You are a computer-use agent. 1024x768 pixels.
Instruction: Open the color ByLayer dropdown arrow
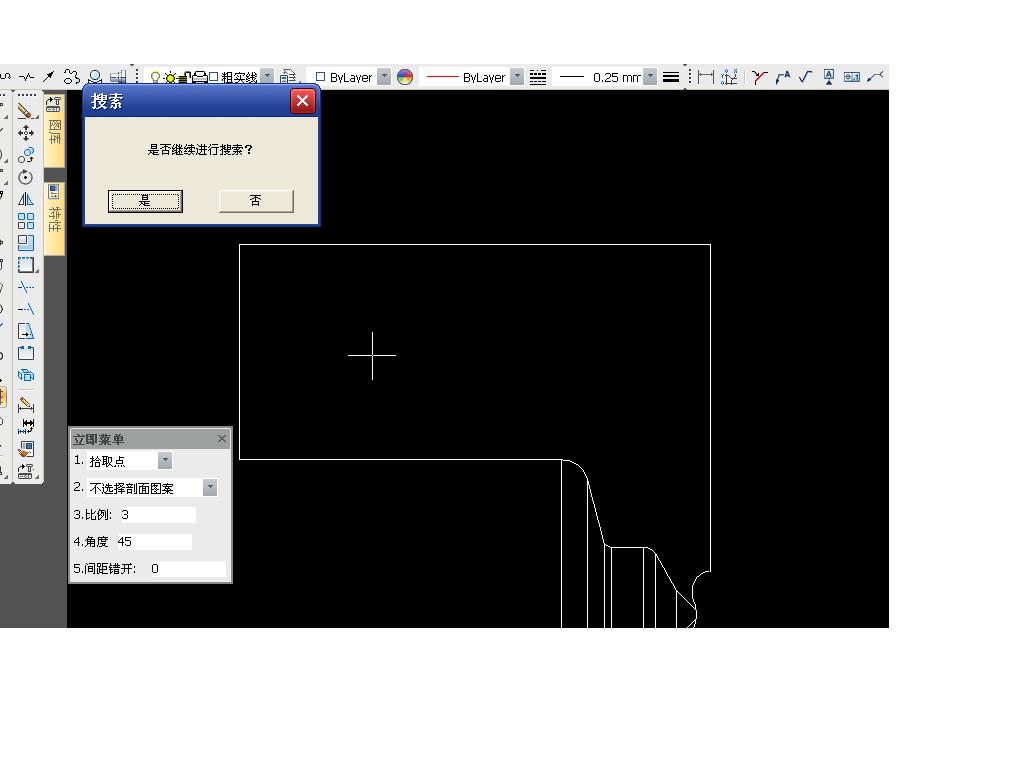(385, 76)
